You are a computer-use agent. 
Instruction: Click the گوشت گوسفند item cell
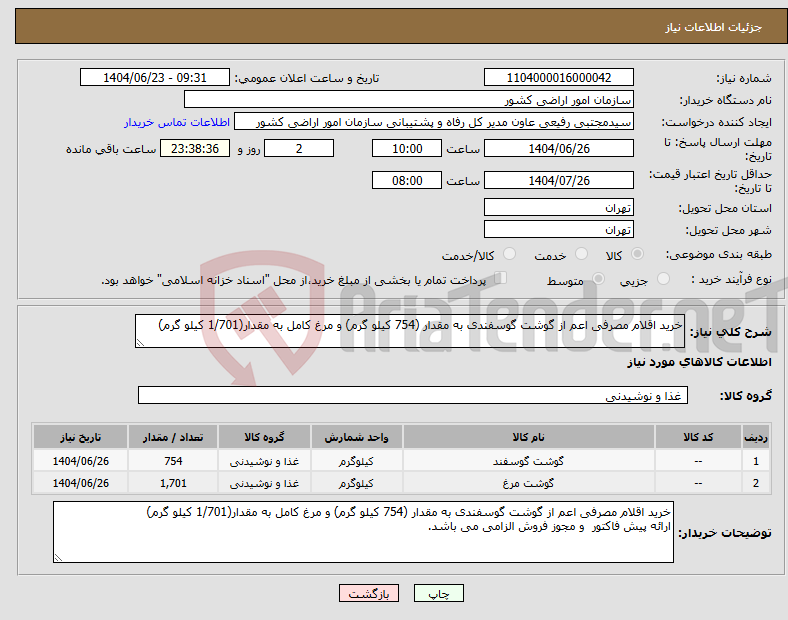tap(529, 461)
